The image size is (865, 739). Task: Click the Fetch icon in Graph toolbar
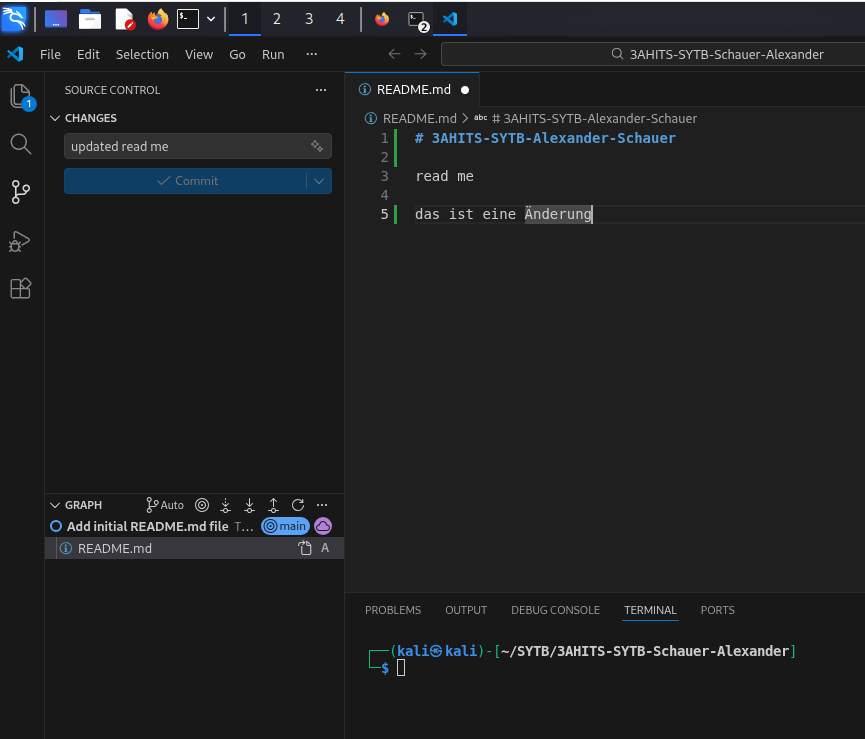point(226,505)
